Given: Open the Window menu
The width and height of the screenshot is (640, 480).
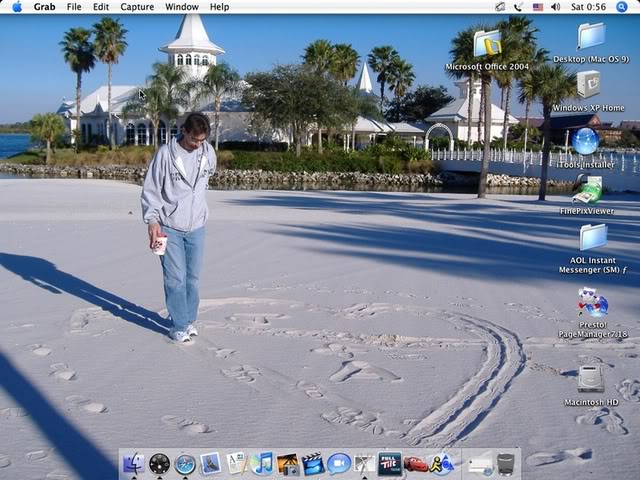Looking at the screenshot, I should pos(182,7).
